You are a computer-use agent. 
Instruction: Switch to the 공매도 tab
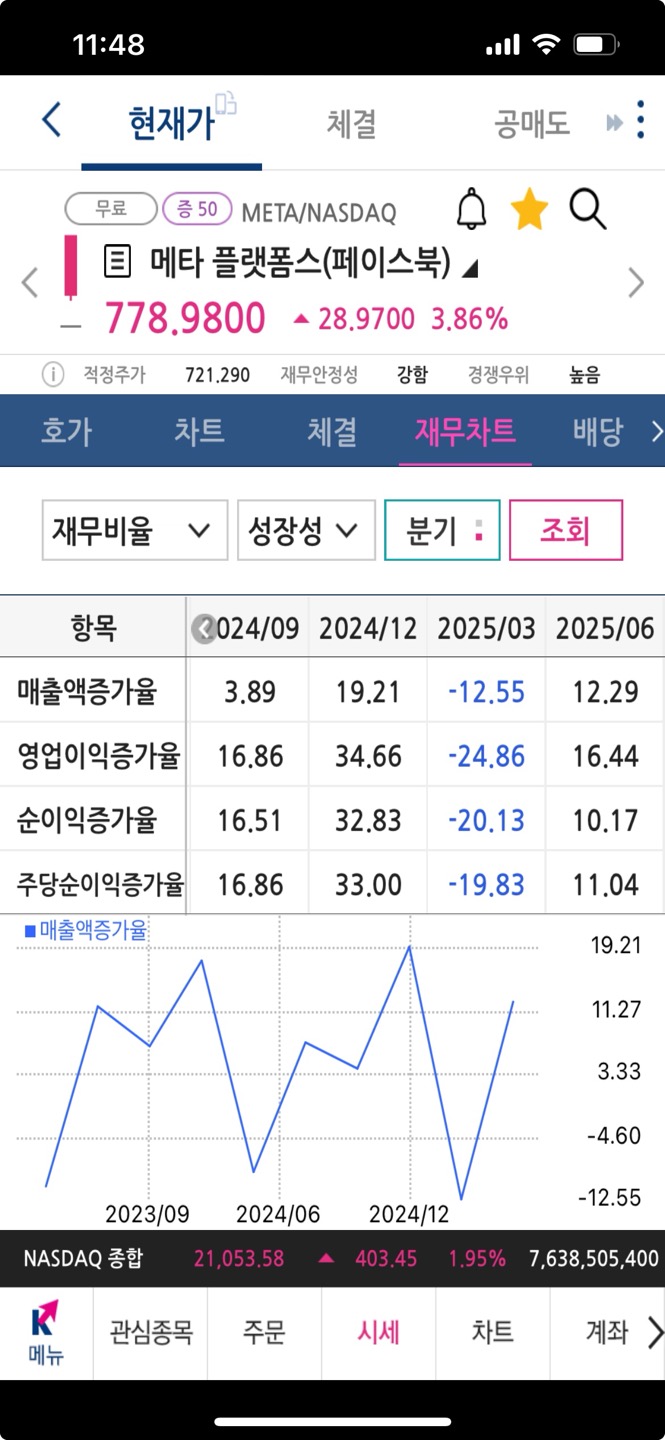(x=531, y=123)
